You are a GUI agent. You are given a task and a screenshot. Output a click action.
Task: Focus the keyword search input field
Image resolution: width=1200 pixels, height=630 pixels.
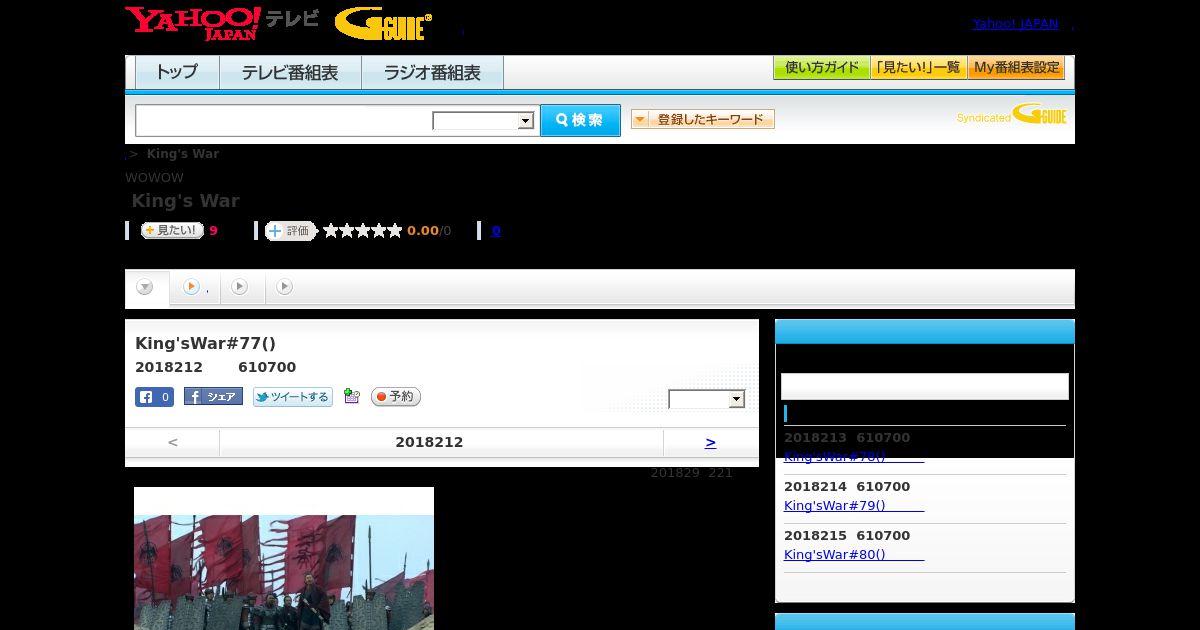click(x=284, y=120)
